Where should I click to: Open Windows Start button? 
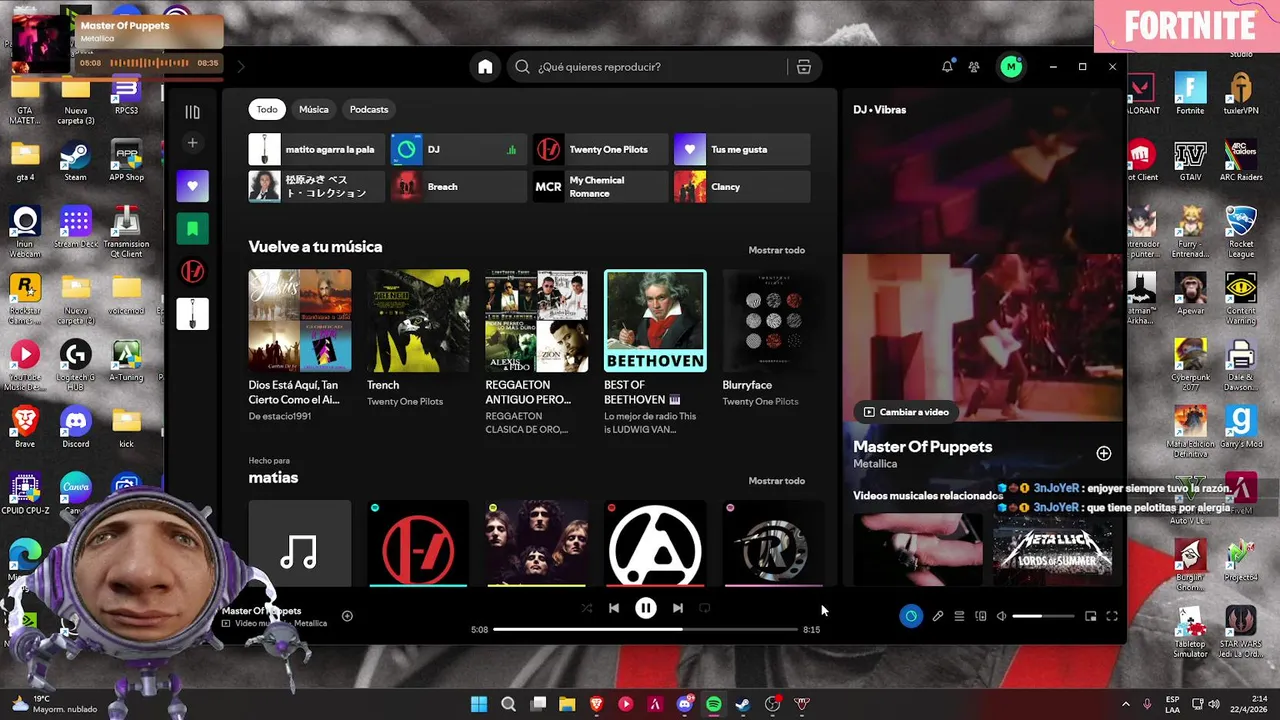tap(479, 704)
